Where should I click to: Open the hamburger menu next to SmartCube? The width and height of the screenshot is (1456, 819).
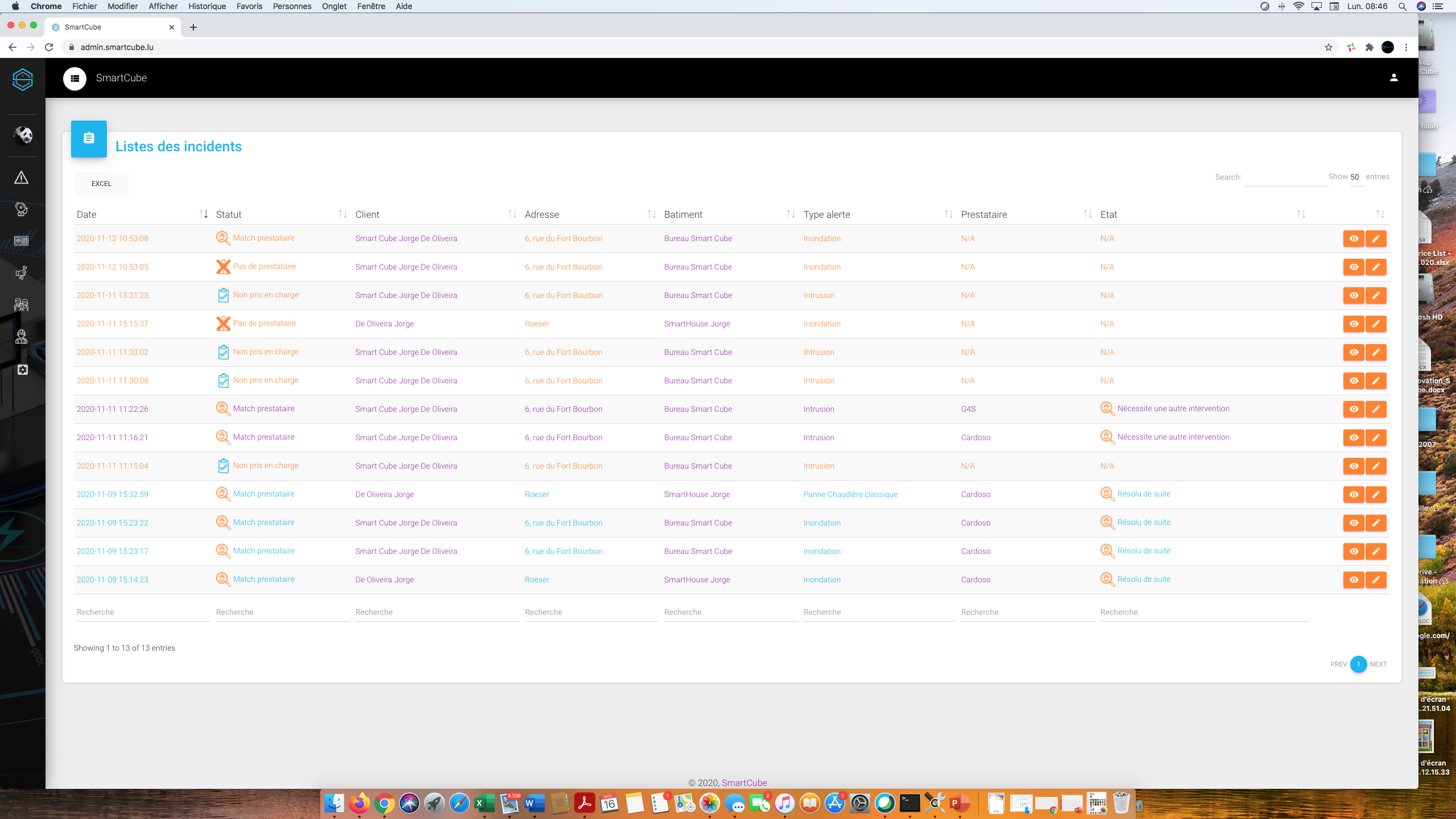(x=75, y=78)
